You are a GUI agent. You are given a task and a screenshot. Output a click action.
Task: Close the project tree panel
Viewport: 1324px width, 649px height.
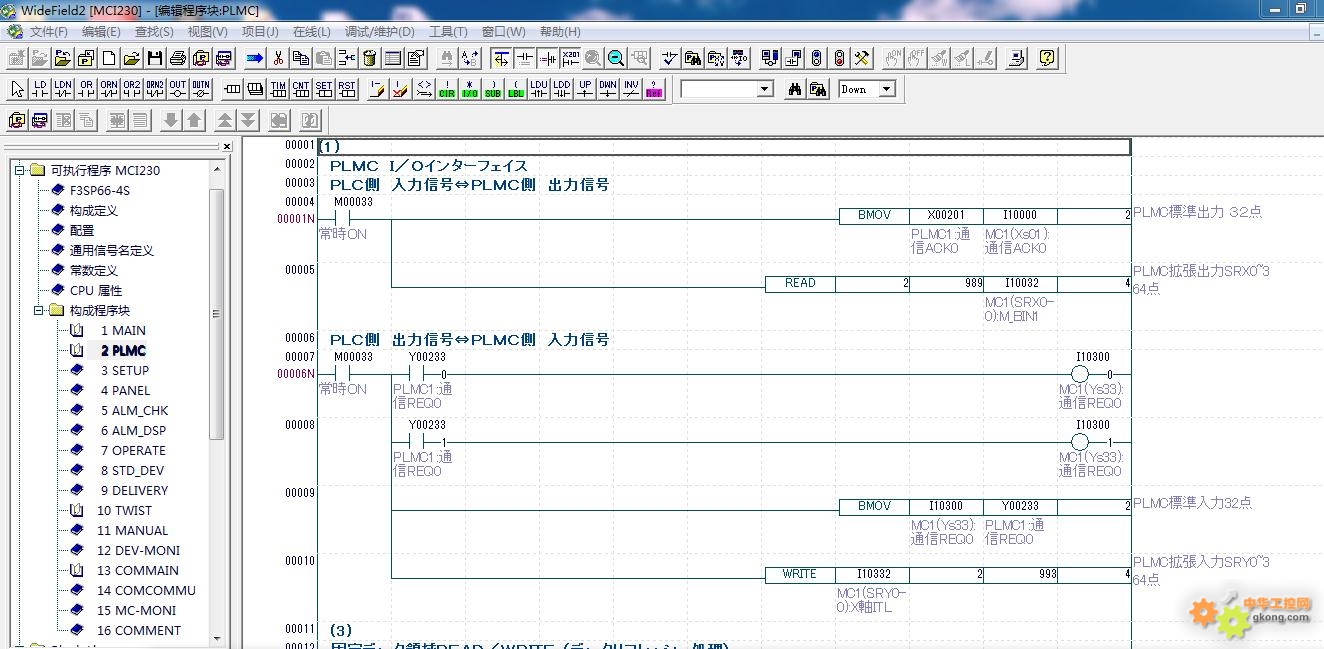tap(227, 146)
